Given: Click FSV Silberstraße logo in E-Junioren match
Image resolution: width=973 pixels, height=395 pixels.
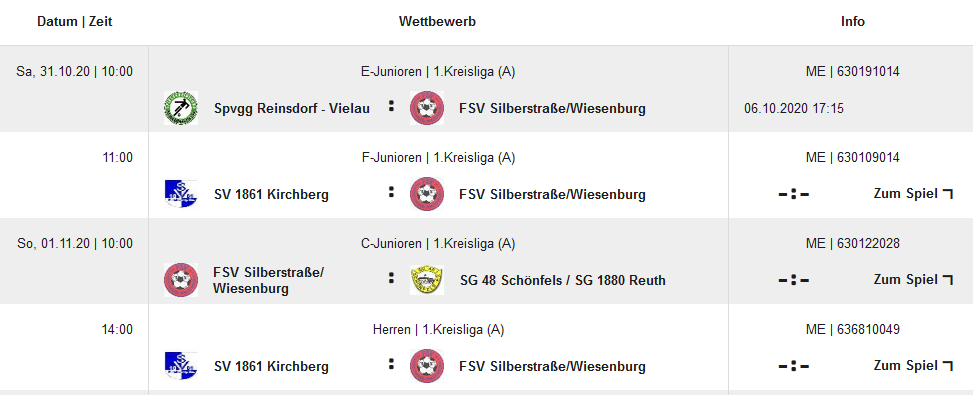Looking at the screenshot, I should pyautogui.click(x=427, y=108).
